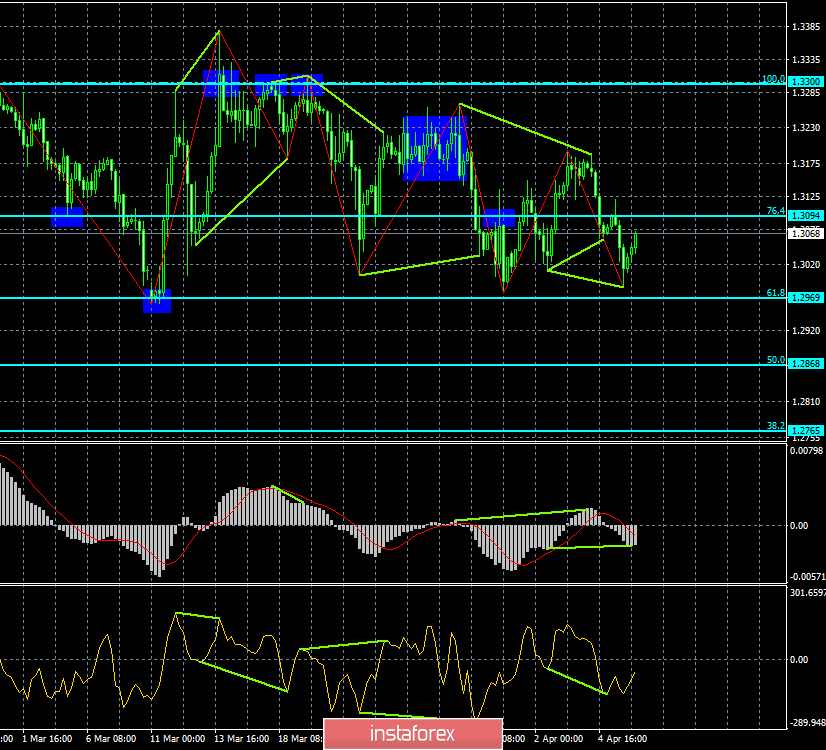The image size is (826, 750).
Task: Click the 13 Mar 16:00 time label
Action: click(242, 738)
